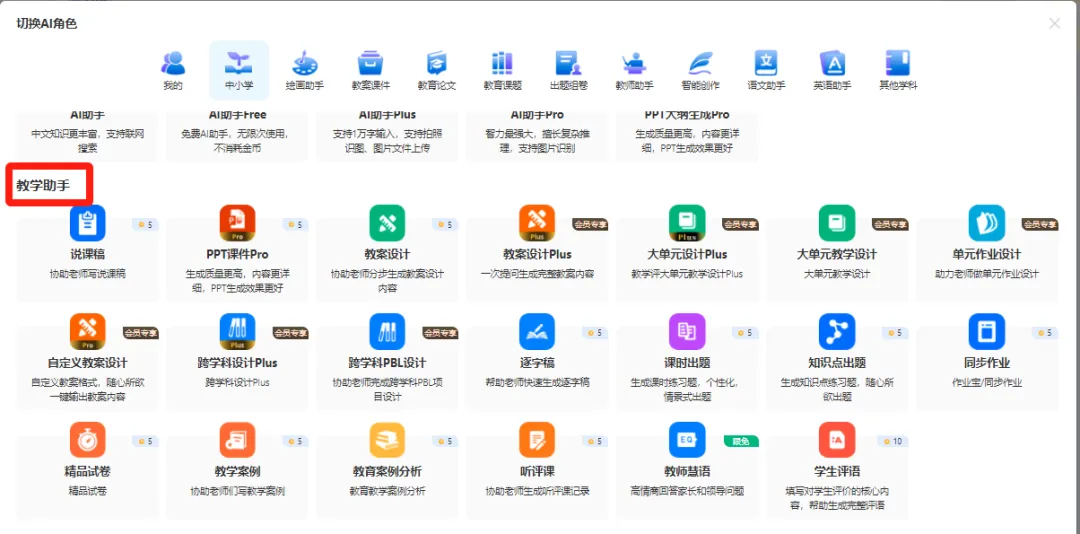
Task: Click the 教案设计Plus orange icon
Action: tap(537, 223)
